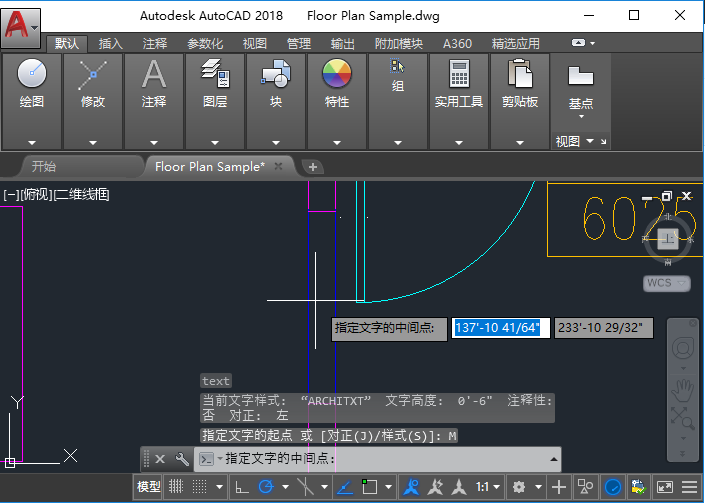This screenshot has width=705, height=503.
Task: Open the 块 (Block) panel icon
Action: pos(276,74)
